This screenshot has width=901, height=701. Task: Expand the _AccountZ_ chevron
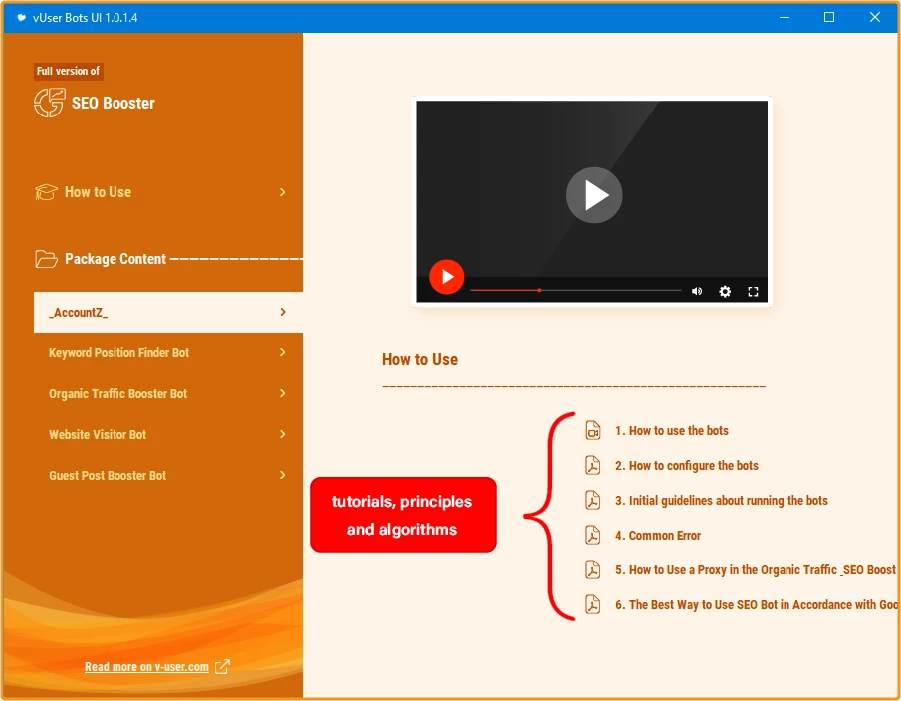282,312
